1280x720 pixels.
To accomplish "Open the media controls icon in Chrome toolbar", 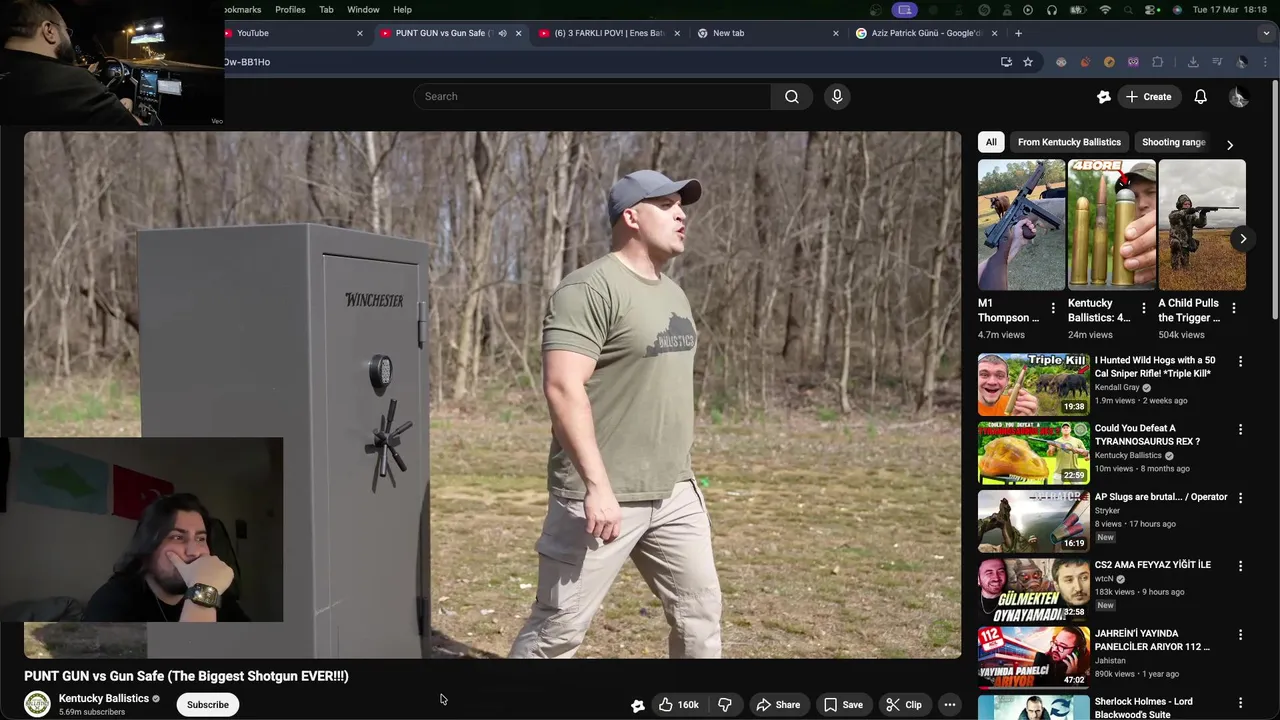I will coord(1217,62).
